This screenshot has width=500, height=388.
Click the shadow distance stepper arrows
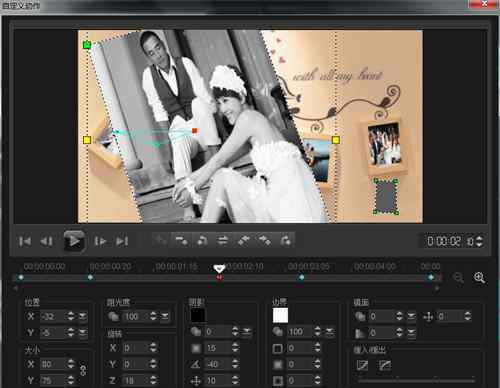pyautogui.click(x=235, y=380)
